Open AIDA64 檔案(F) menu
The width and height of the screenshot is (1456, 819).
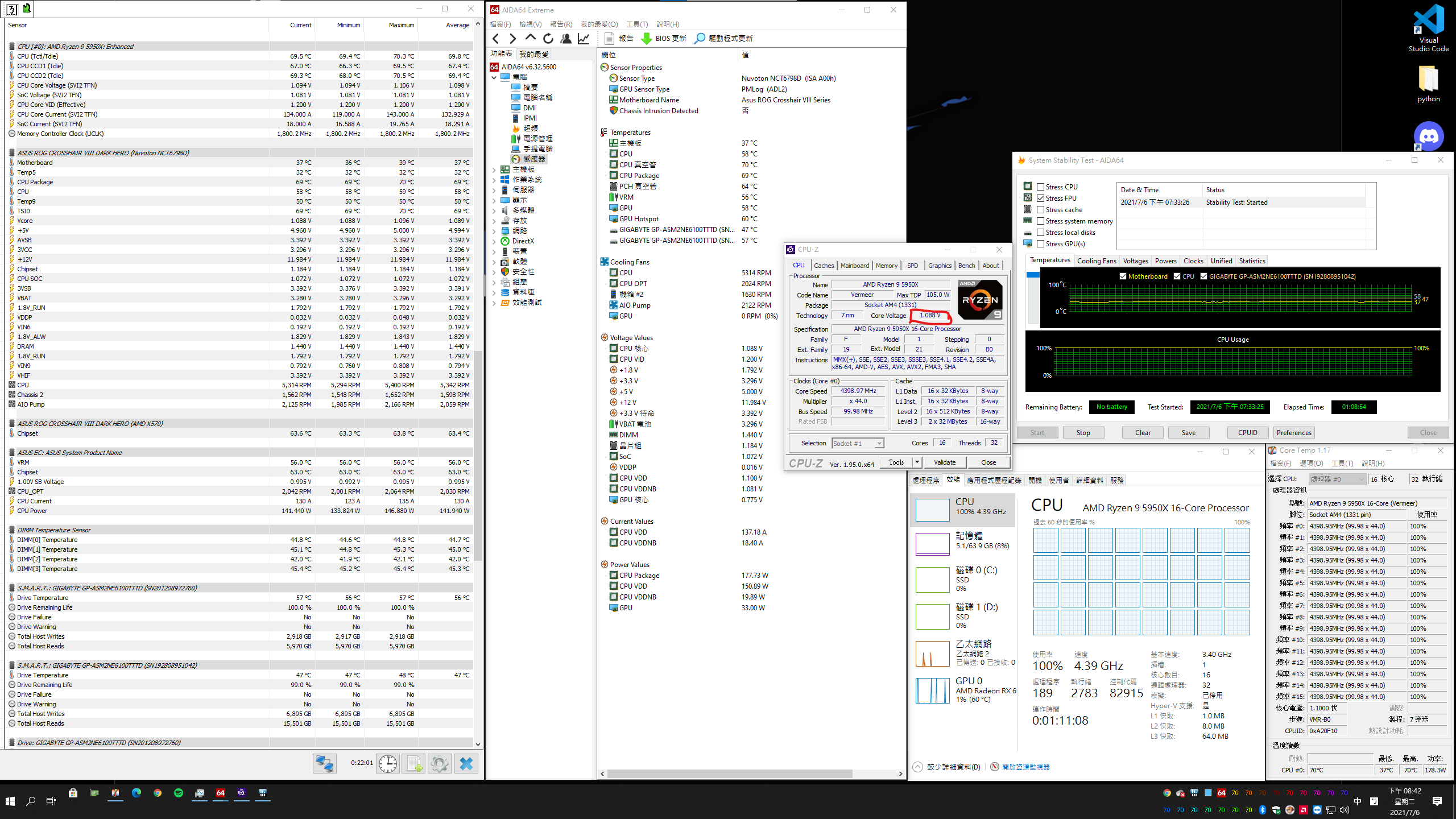click(x=500, y=24)
